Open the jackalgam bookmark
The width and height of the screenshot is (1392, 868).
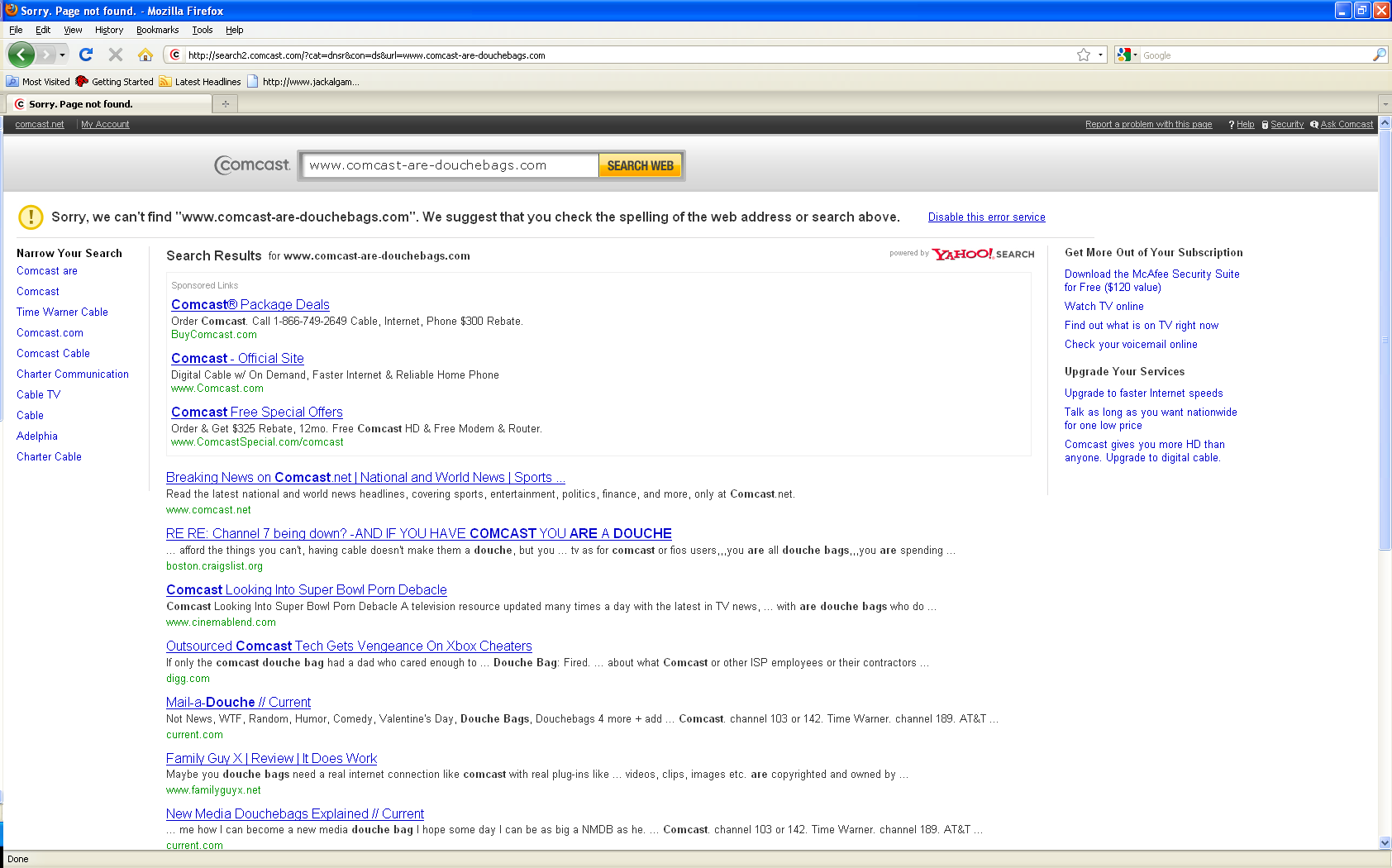pyautogui.click(x=303, y=82)
